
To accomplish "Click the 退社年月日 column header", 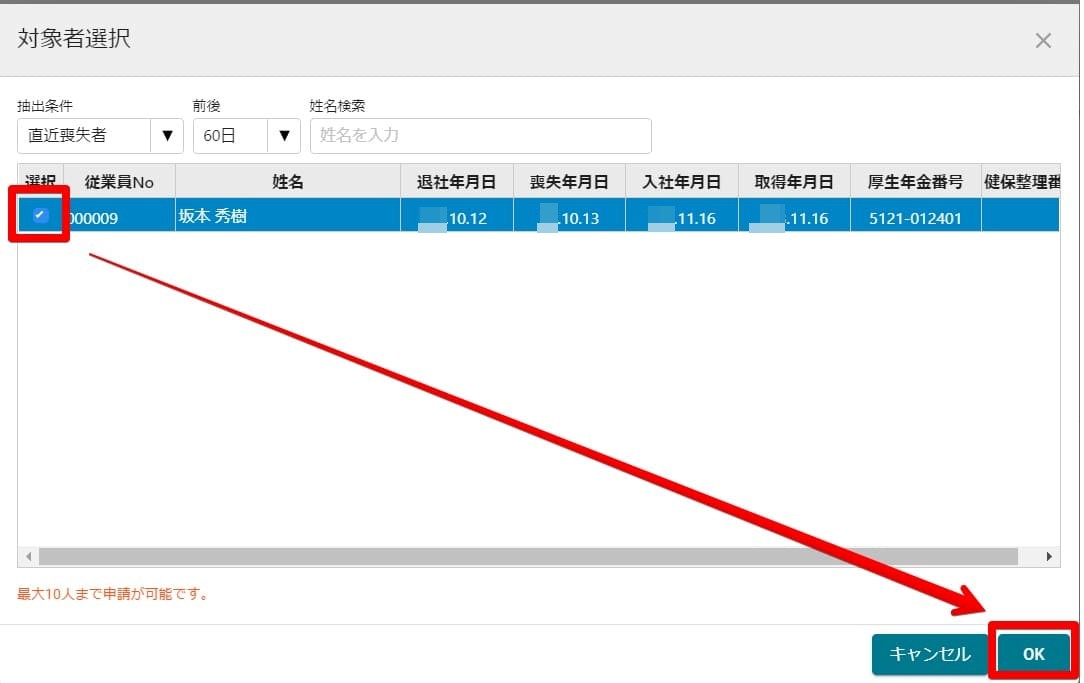I will (457, 182).
